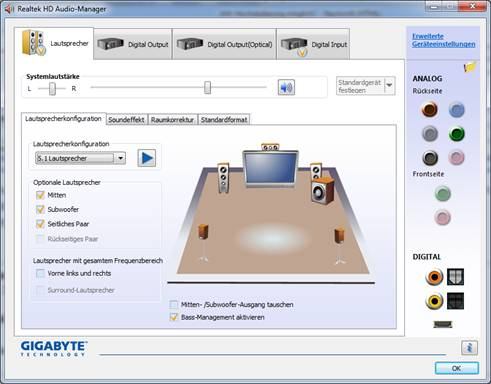This screenshot has width=491, height=384.
Task: Play the speaker test sound
Action: click(147, 158)
